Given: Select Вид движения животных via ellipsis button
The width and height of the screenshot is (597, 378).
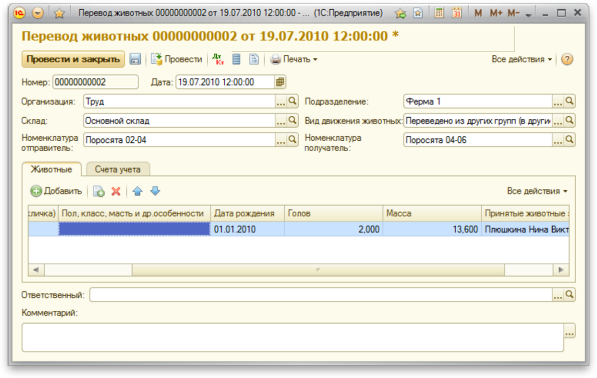Looking at the screenshot, I should pyautogui.click(x=558, y=121).
